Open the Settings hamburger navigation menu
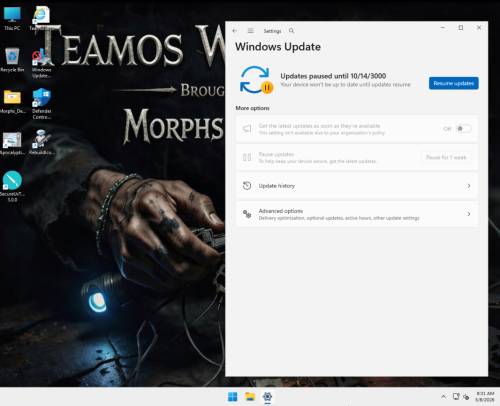The height and width of the screenshot is (406, 500). point(250,31)
